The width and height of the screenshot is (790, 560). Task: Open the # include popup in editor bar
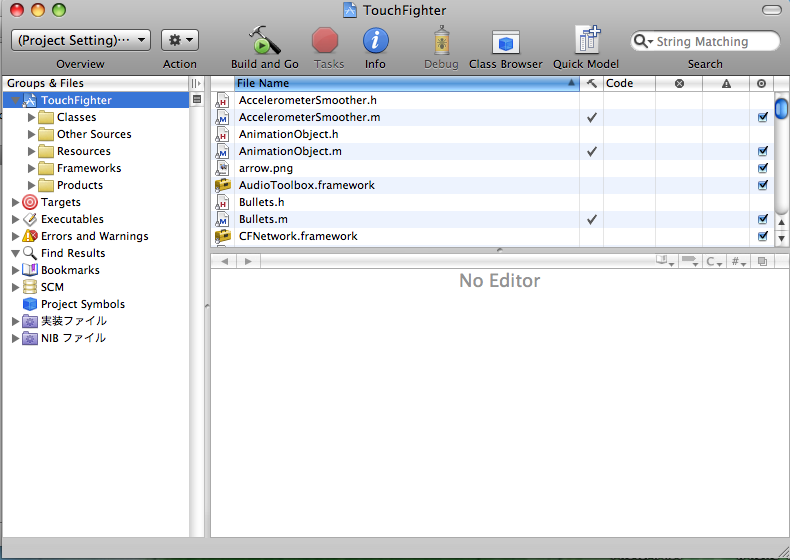(739, 261)
